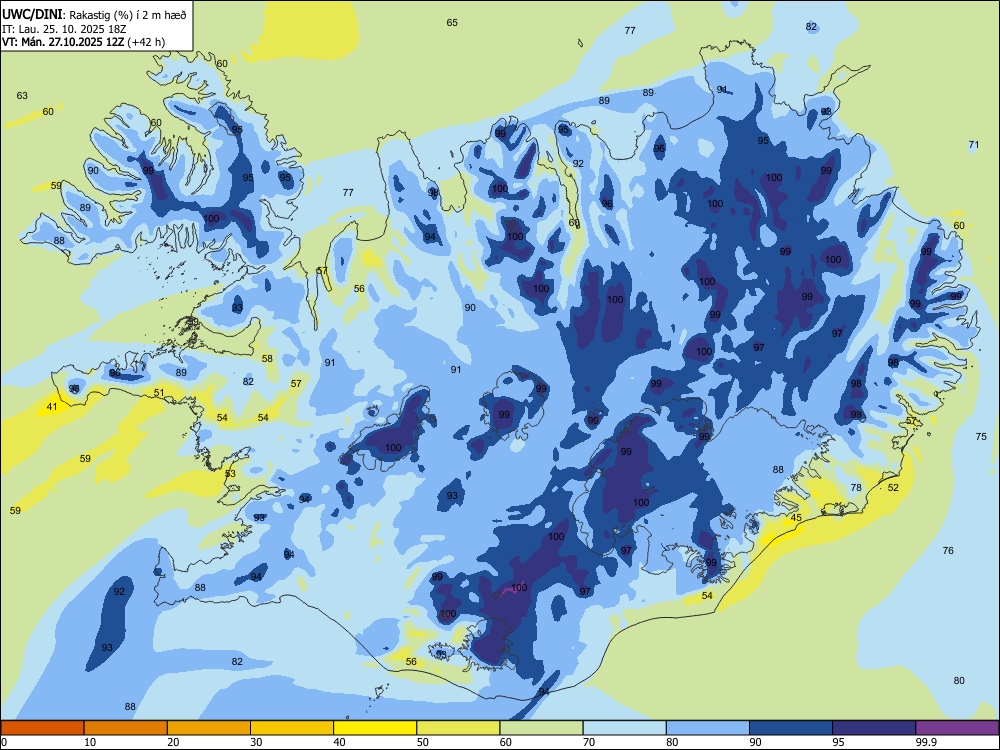1000x750 pixels.
Task: Click the humidity value '65' on the map
Action: click(x=452, y=23)
